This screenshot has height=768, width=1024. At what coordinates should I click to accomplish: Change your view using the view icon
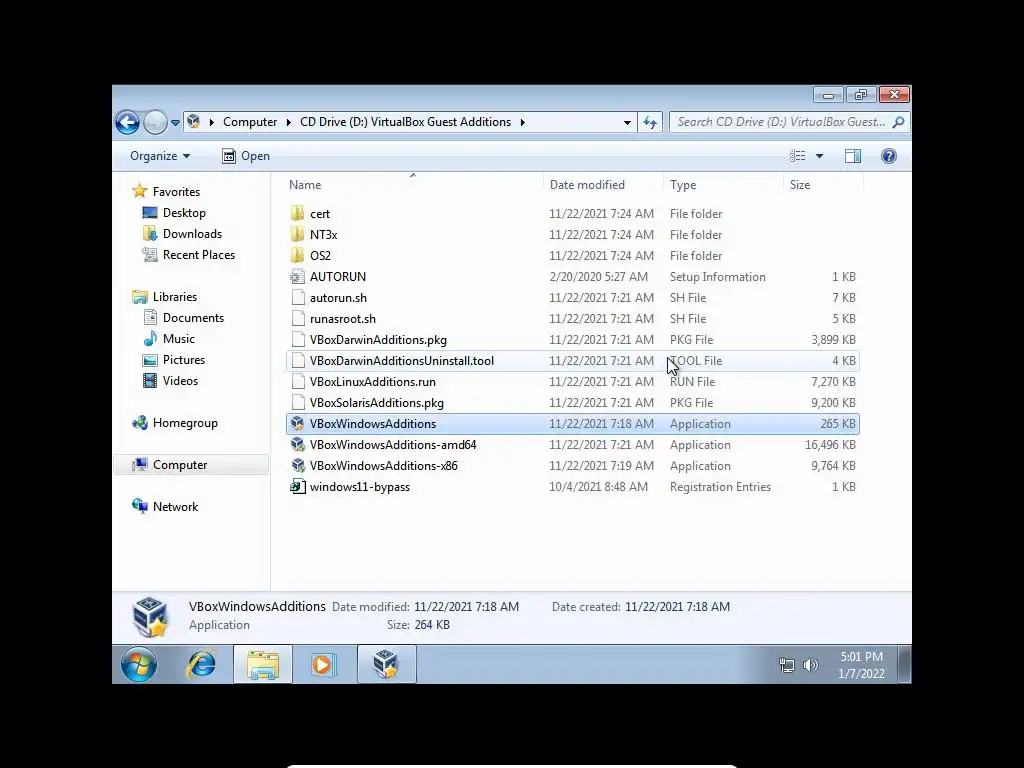click(797, 156)
